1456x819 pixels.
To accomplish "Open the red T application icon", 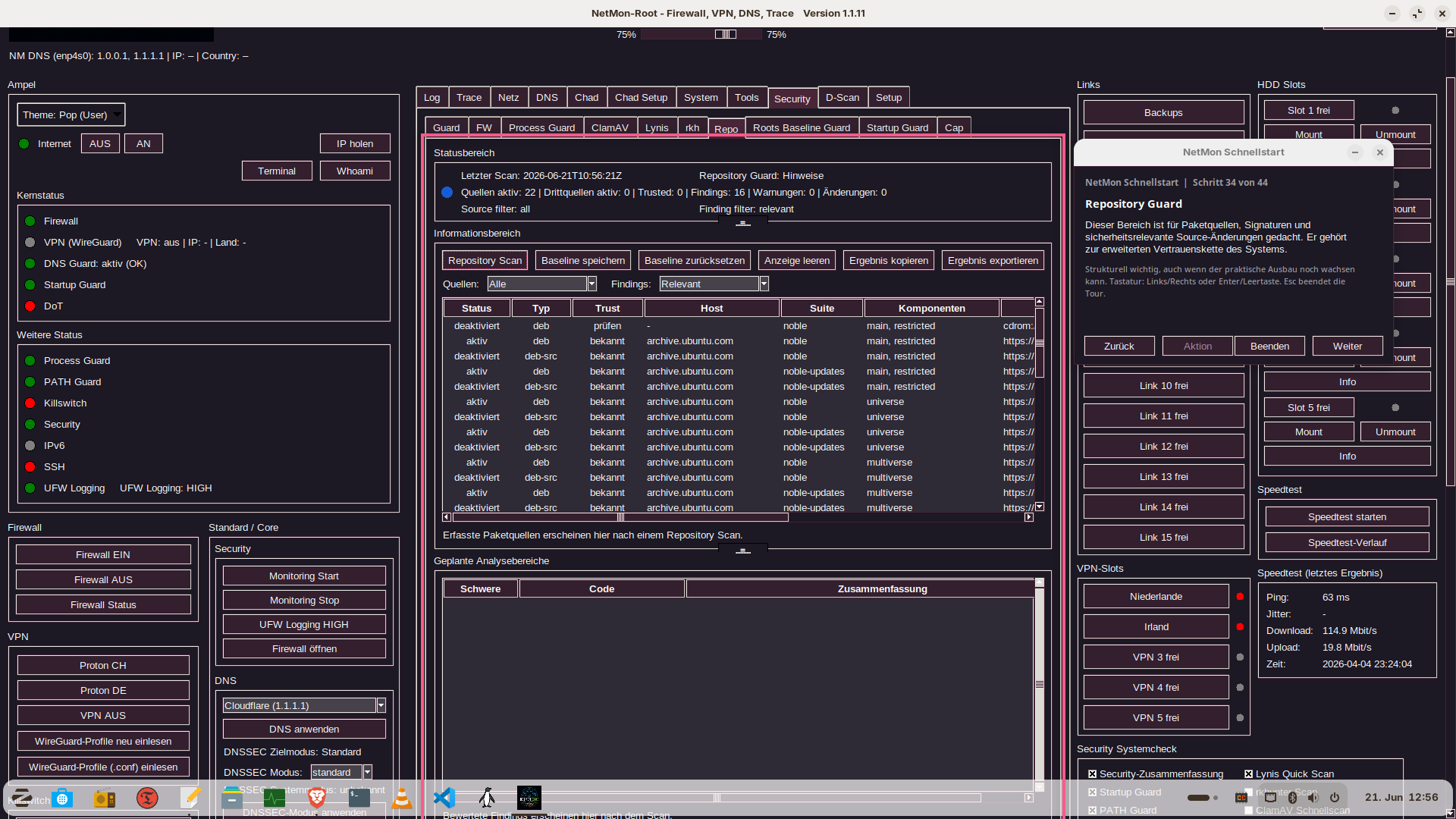I will (147, 798).
